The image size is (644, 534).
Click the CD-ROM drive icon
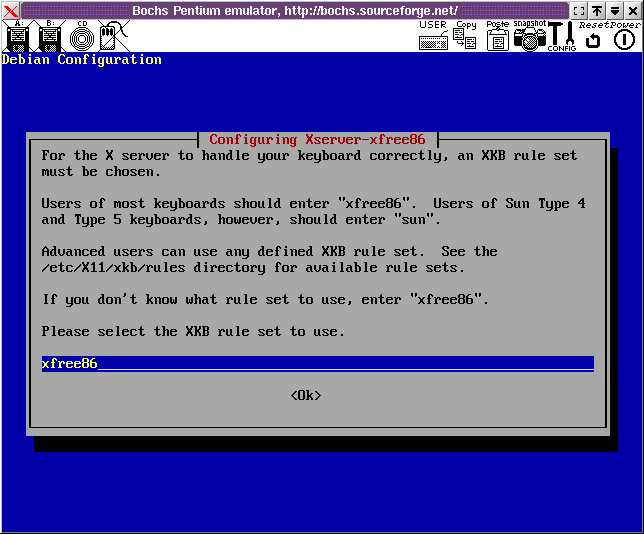click(x=81, y=37)
